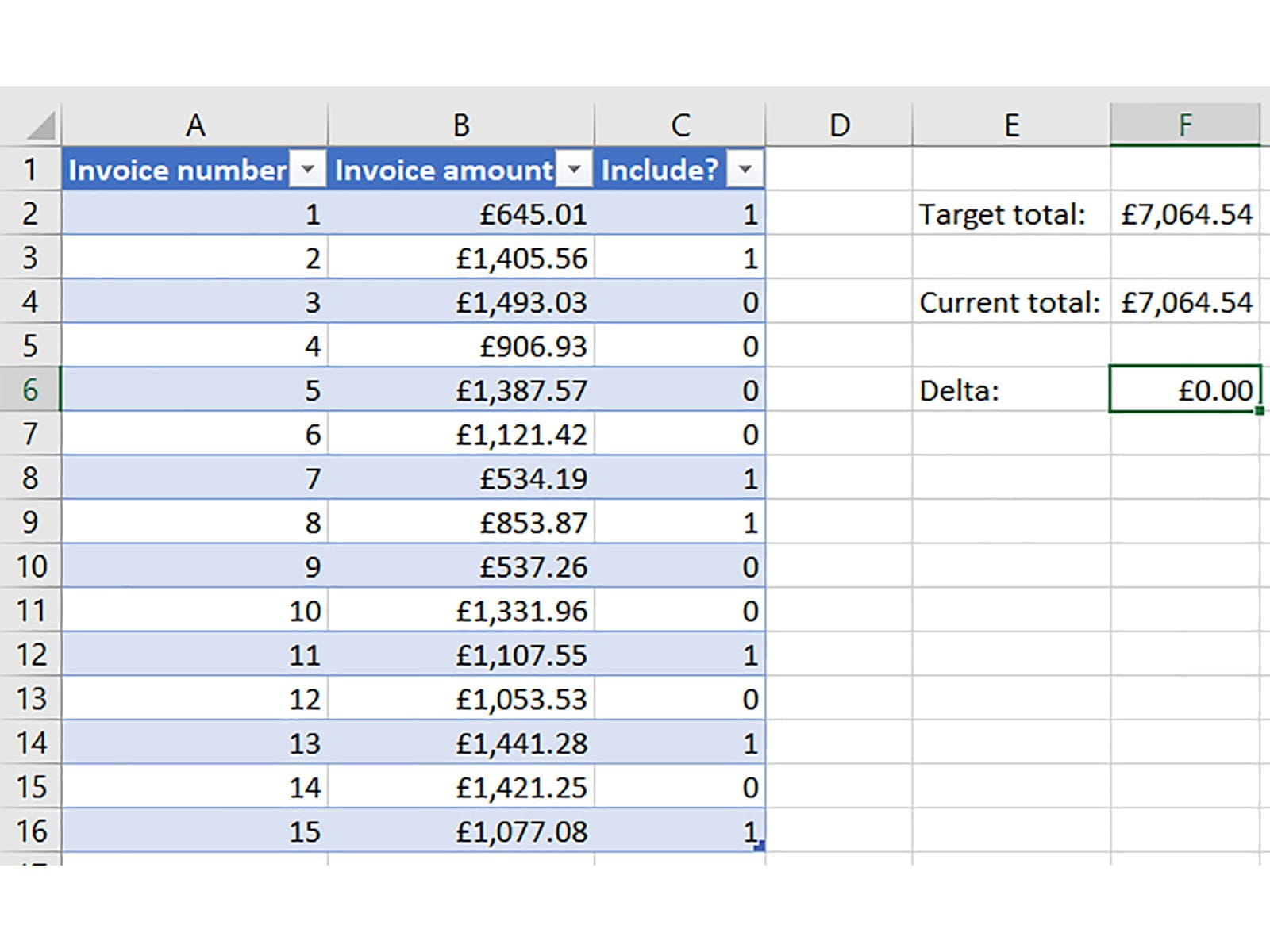1270x952 pixels.
Task: Select row 6 header
Action: tap(30, 390)
